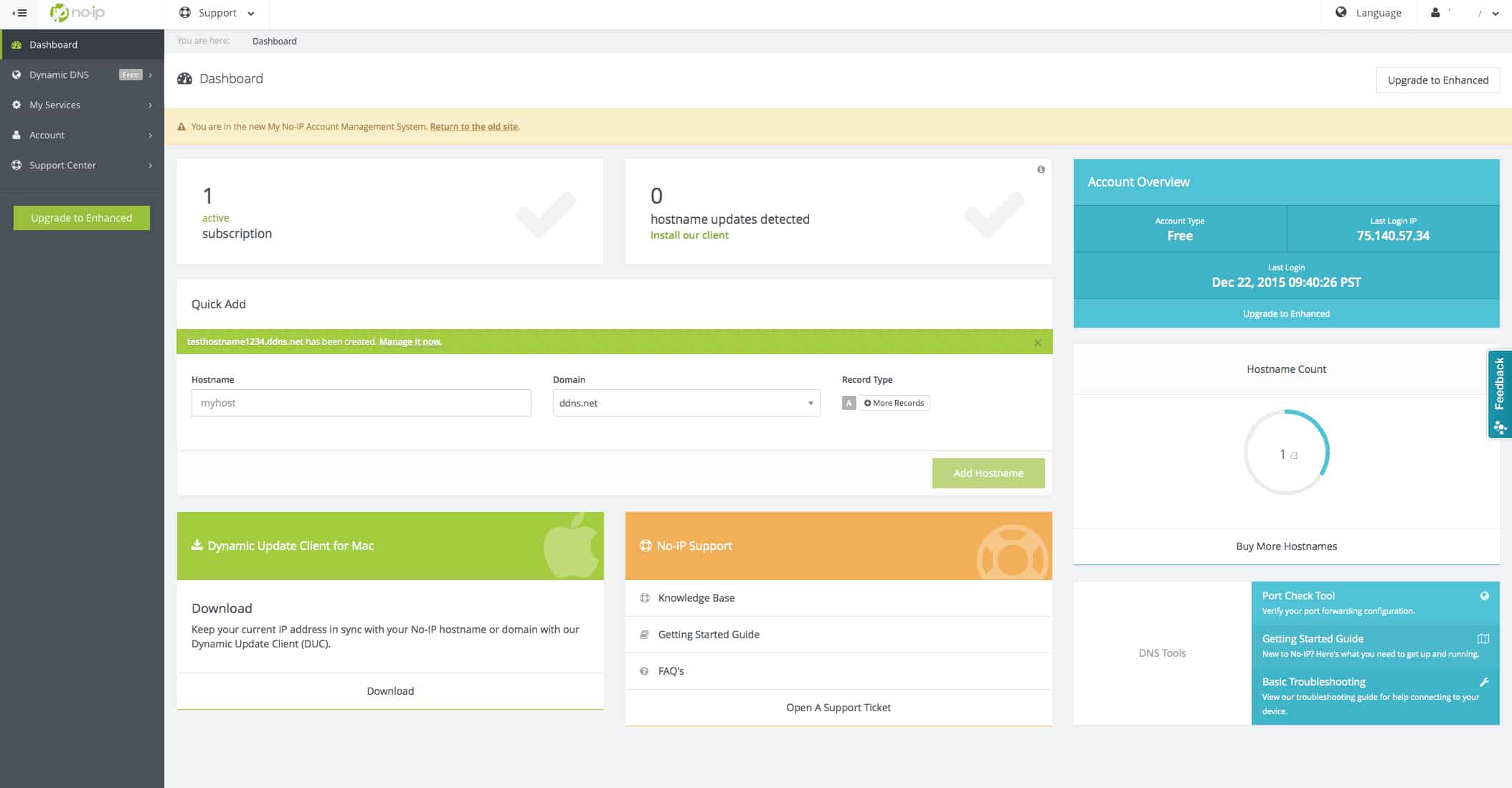The image size is (1512, 788).
Task: Expand the My Services submenu chevron
Action: tap(151, 105)
